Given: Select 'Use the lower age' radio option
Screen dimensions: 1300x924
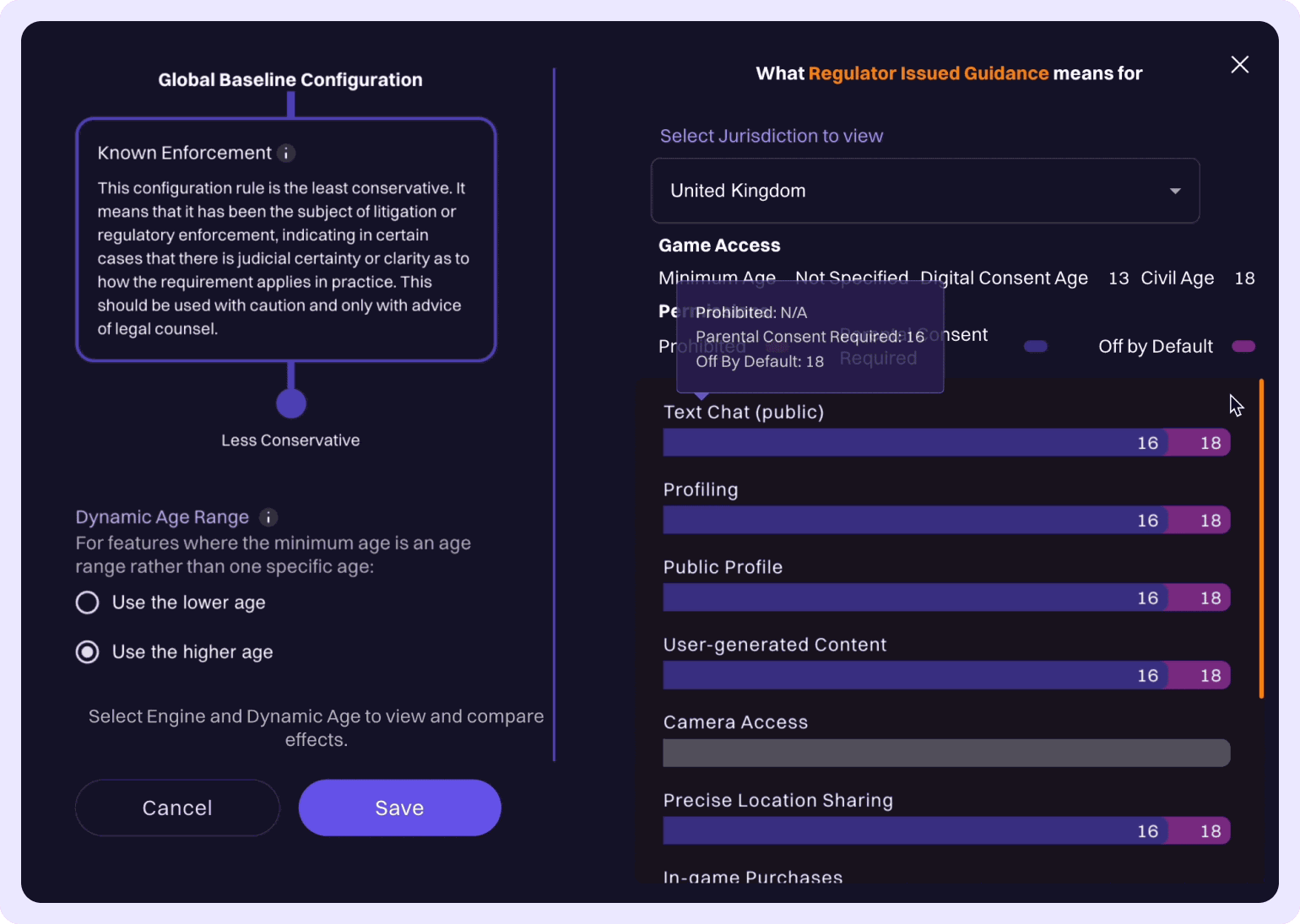Looking at the screenshot, I should 88,602.
